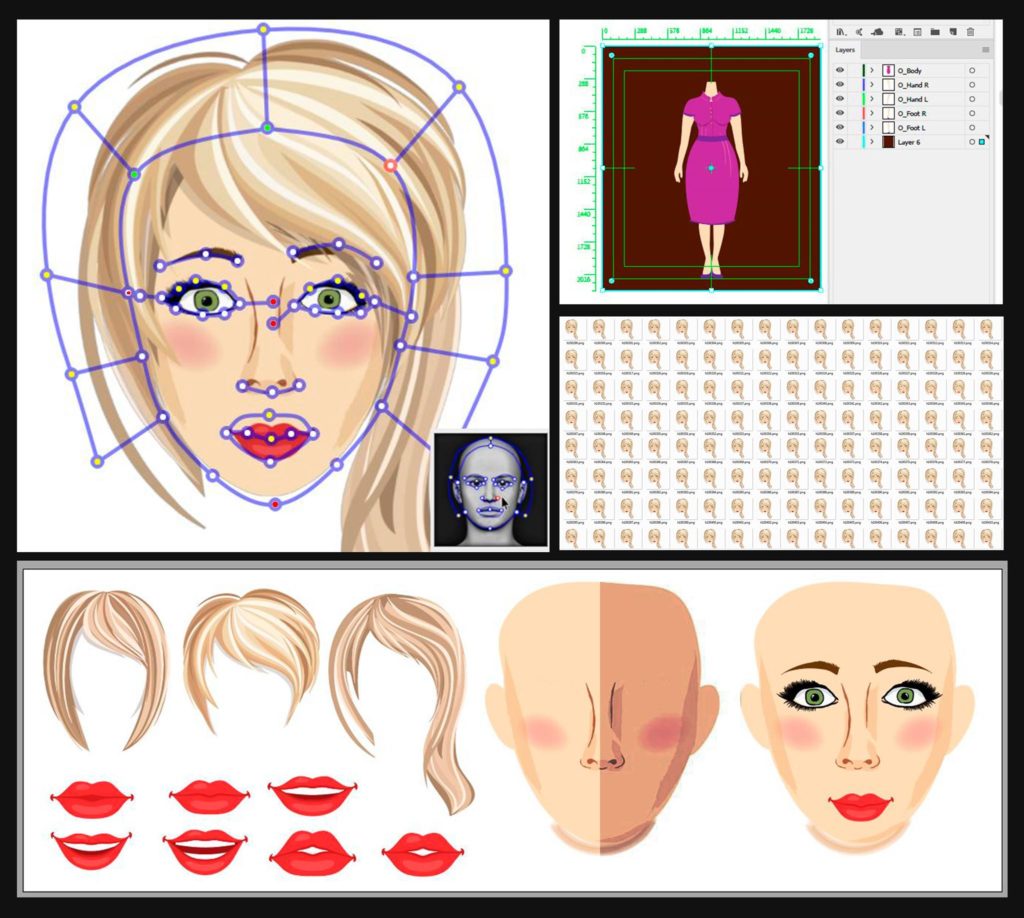This screenshot has width=1024, height=918.
Task: Click the share icon in panel toolbar
Action: [x=859, y=31]
